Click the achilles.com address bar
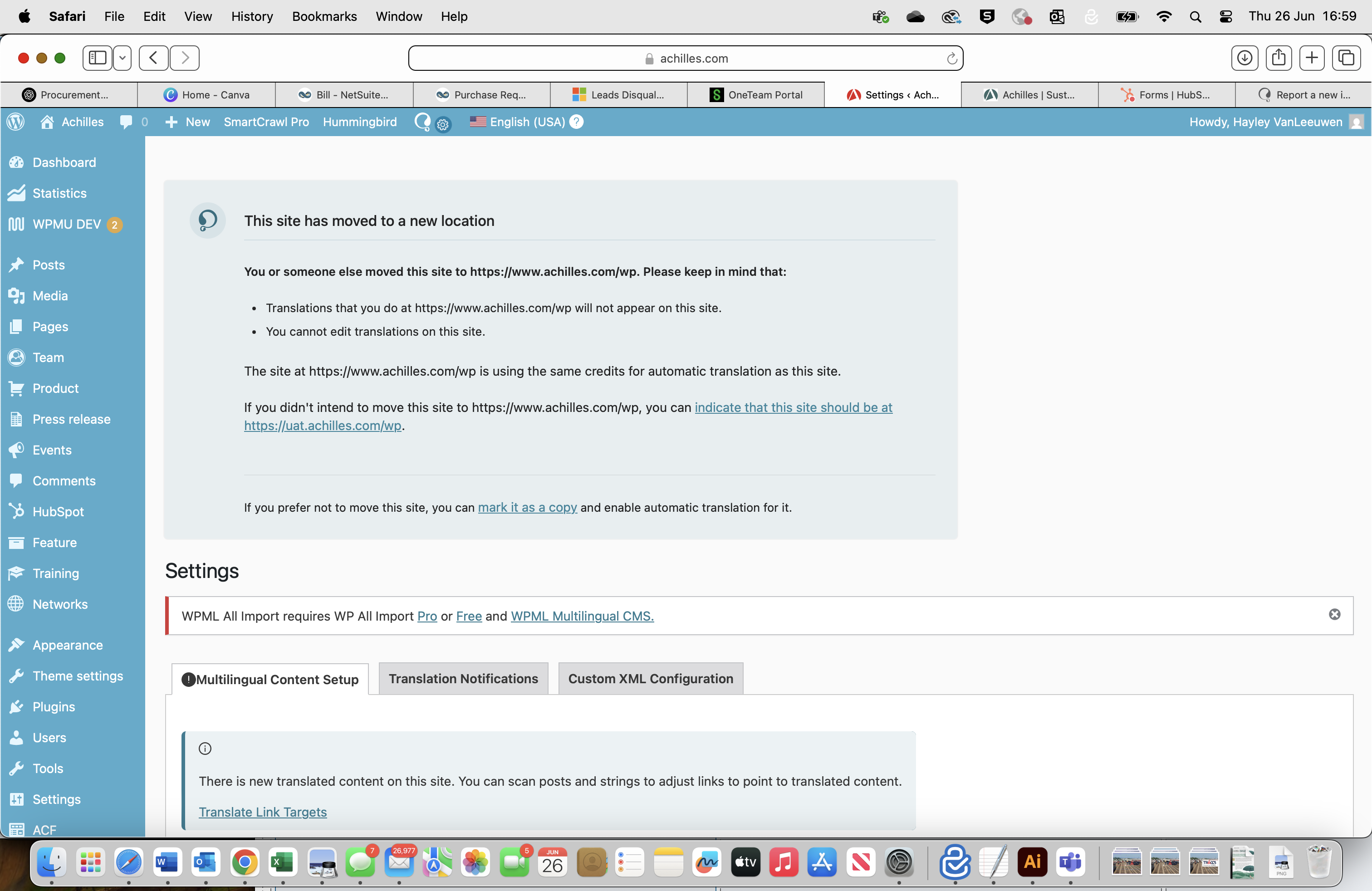The image size is (1372, 891). [686, 58]
